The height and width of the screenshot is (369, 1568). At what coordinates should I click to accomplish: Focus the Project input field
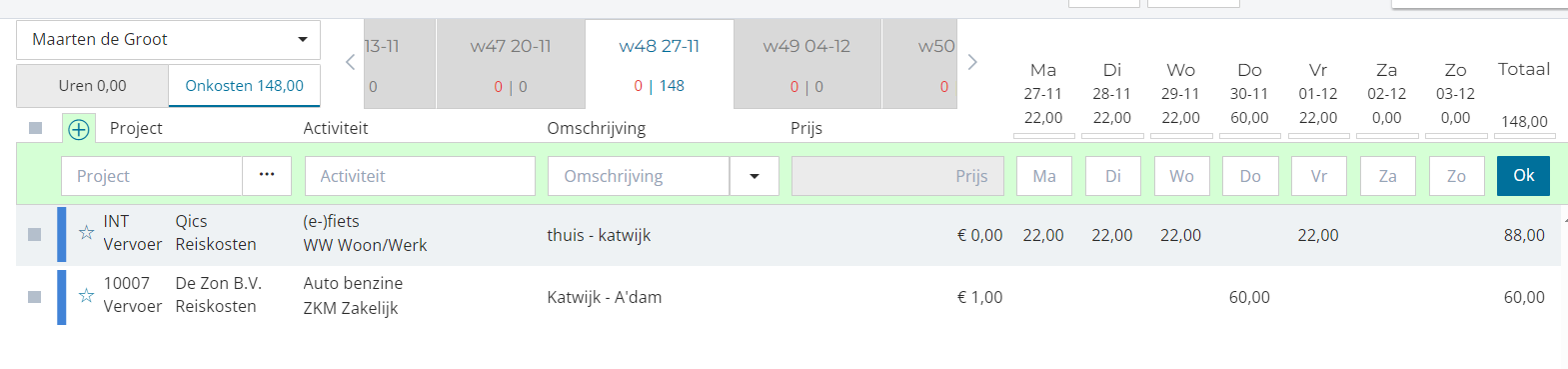(152, 176)
